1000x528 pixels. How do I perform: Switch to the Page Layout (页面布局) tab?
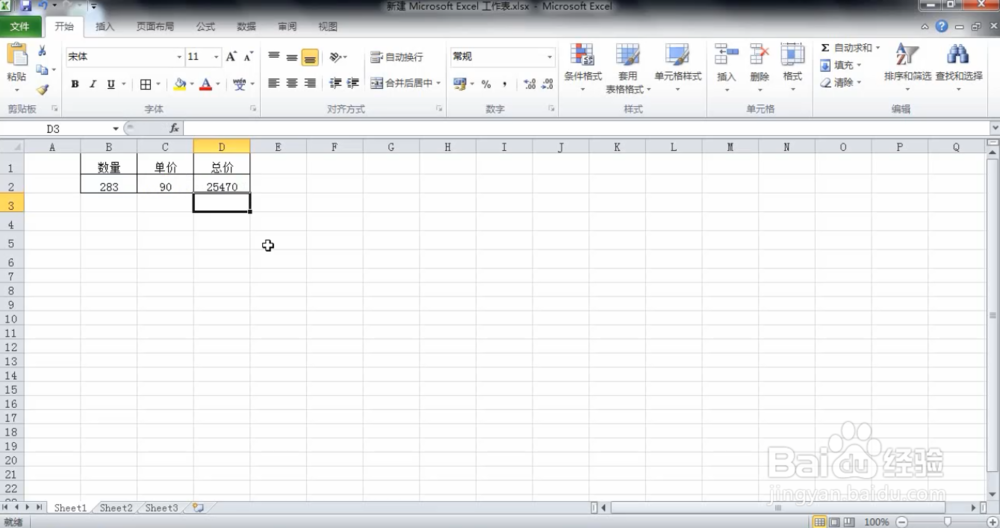tap(155, 27)
